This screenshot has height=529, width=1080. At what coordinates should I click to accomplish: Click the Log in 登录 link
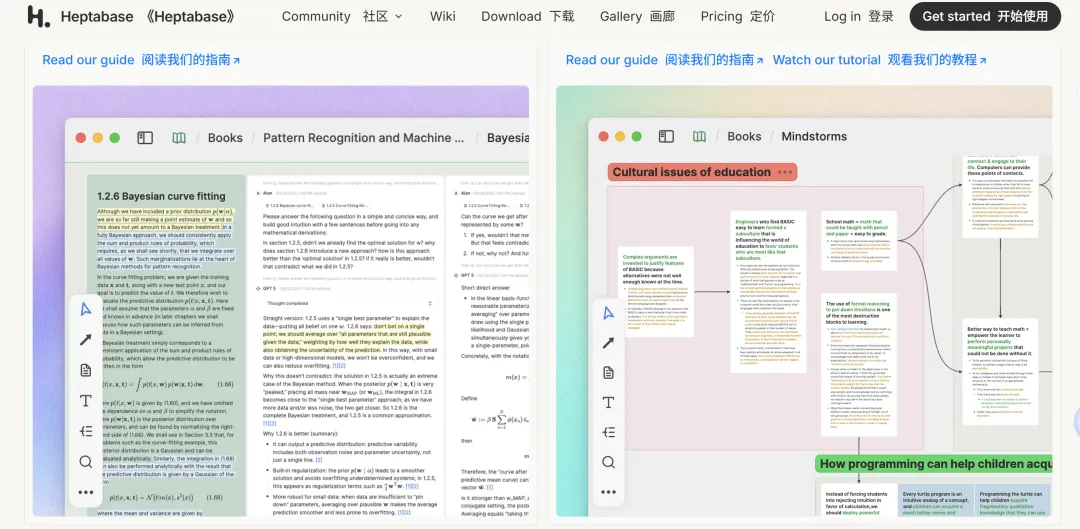(859, 17)
